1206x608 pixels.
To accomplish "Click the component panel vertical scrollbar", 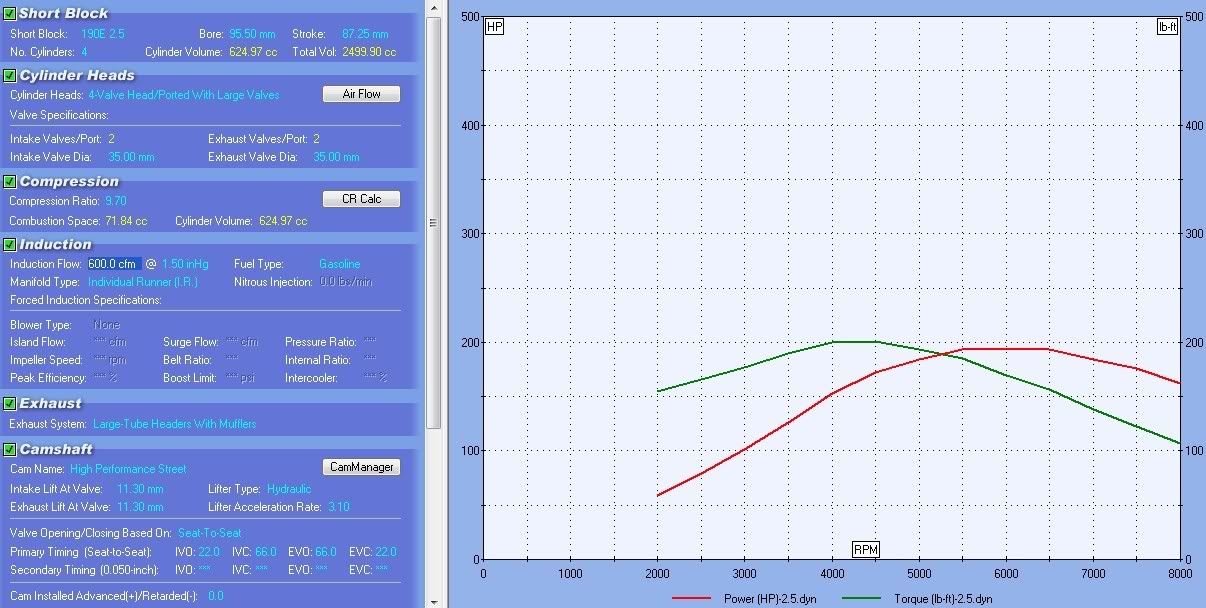I will point(433,222).
